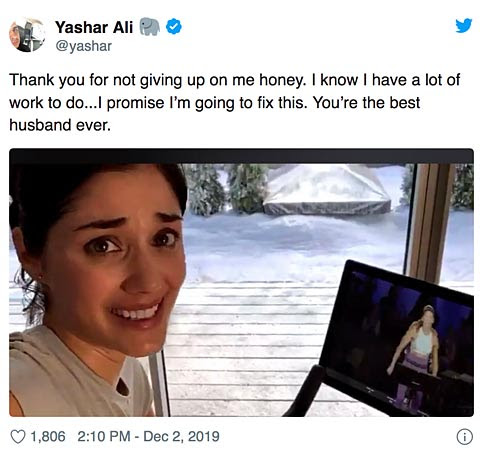Click the exercise bike screen in photo

click(x=397, y=337)
